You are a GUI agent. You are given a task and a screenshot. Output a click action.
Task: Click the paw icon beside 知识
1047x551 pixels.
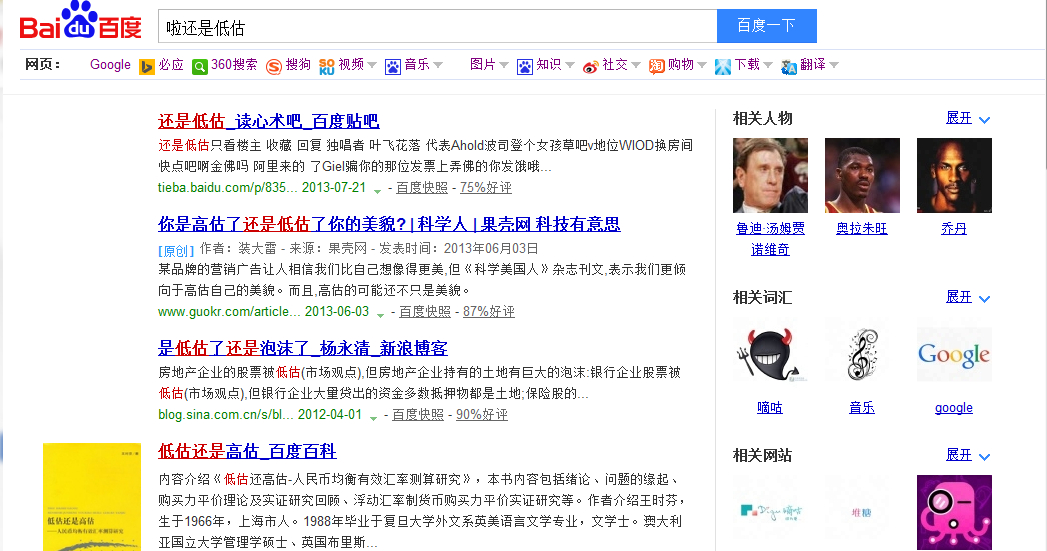click(525, 66)
